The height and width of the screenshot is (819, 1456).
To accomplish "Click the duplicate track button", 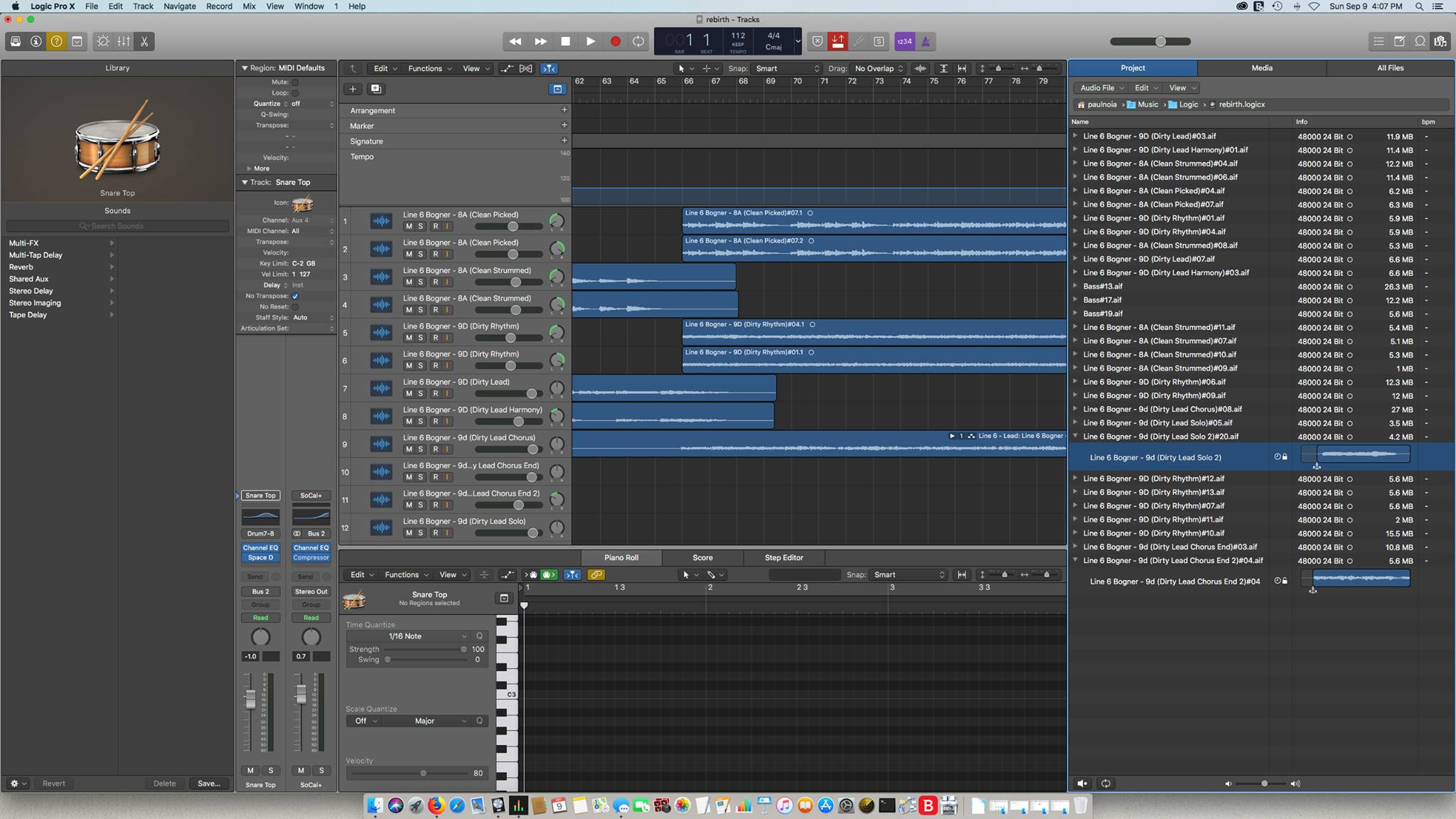I will tap(376, 89).
